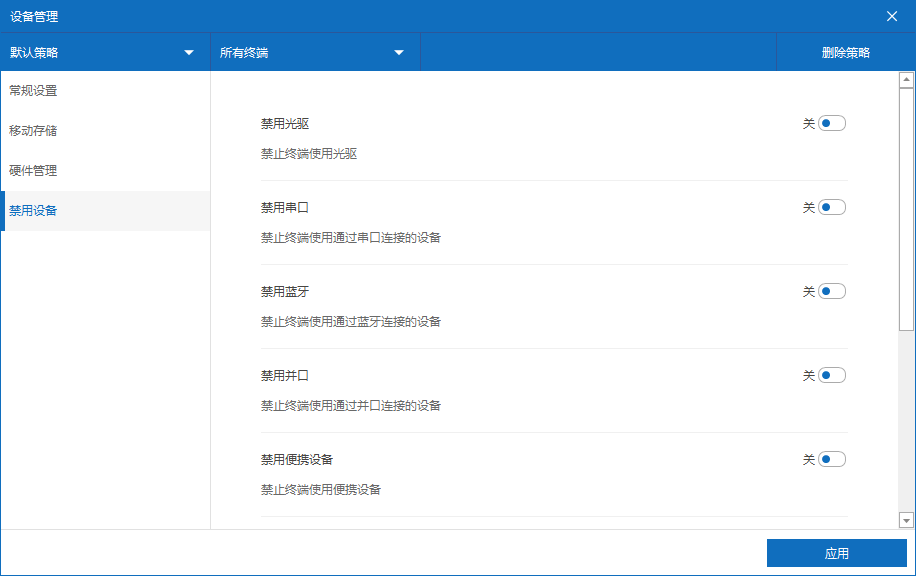This screenshot has width=916, height=576.
Task: Click the 禁止终端使用通过串口连接的设备 description
Action: (351, 238)
